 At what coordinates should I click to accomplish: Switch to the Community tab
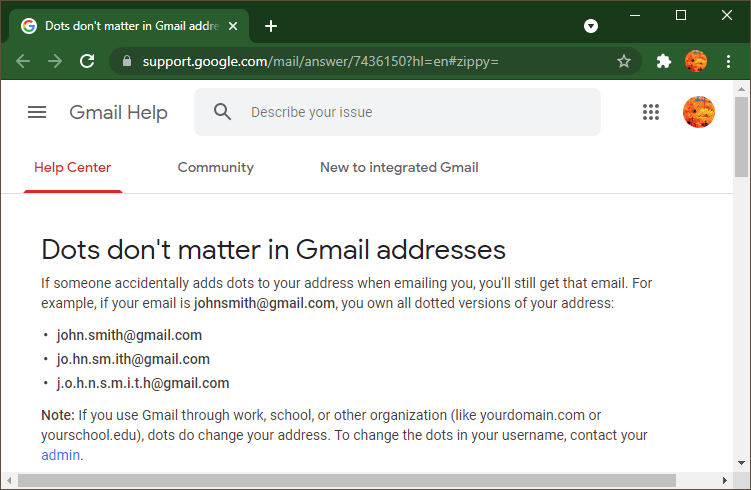tap(216, 167)
